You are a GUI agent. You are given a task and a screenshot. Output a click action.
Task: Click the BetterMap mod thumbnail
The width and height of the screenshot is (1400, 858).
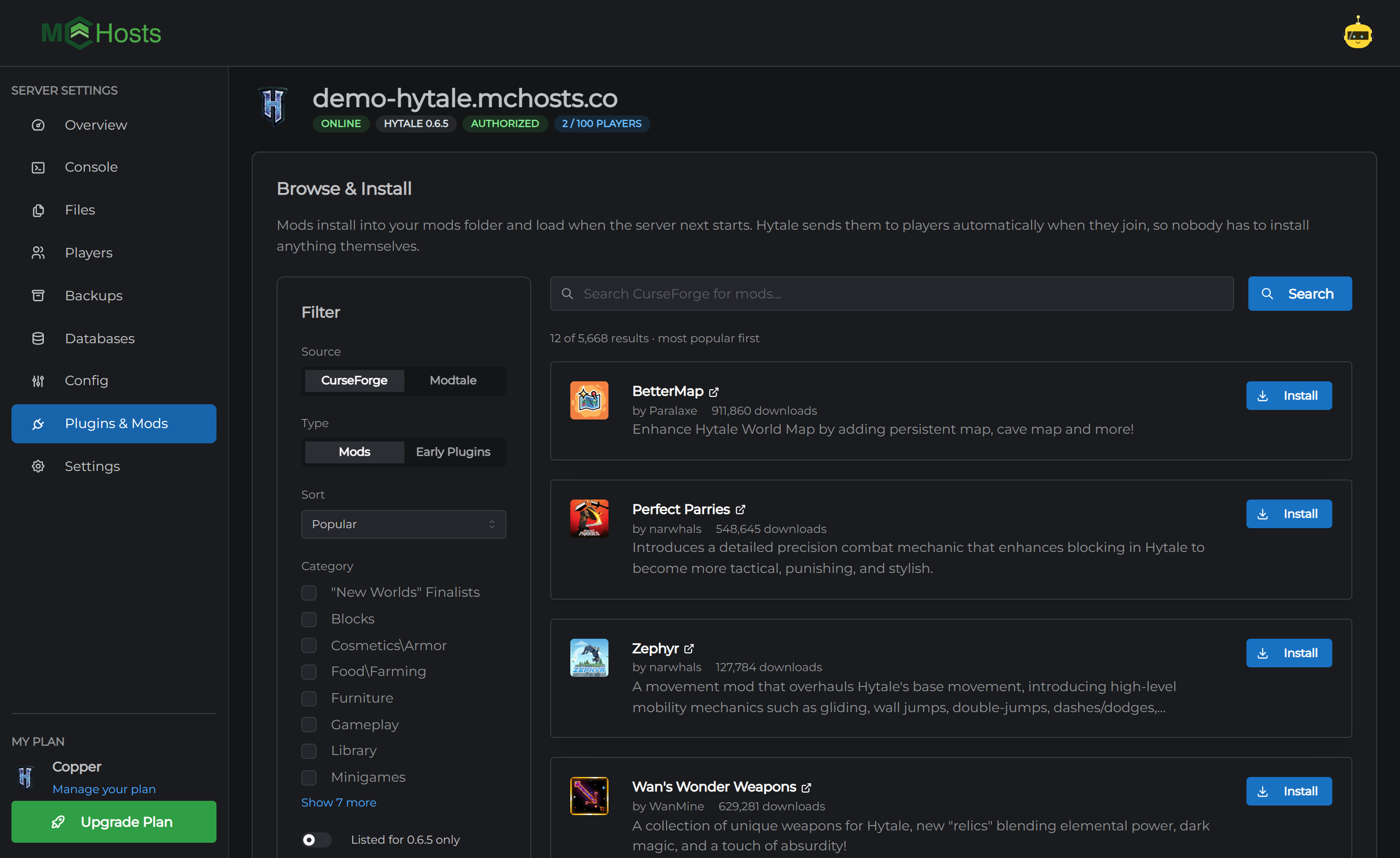coord(589,400)
